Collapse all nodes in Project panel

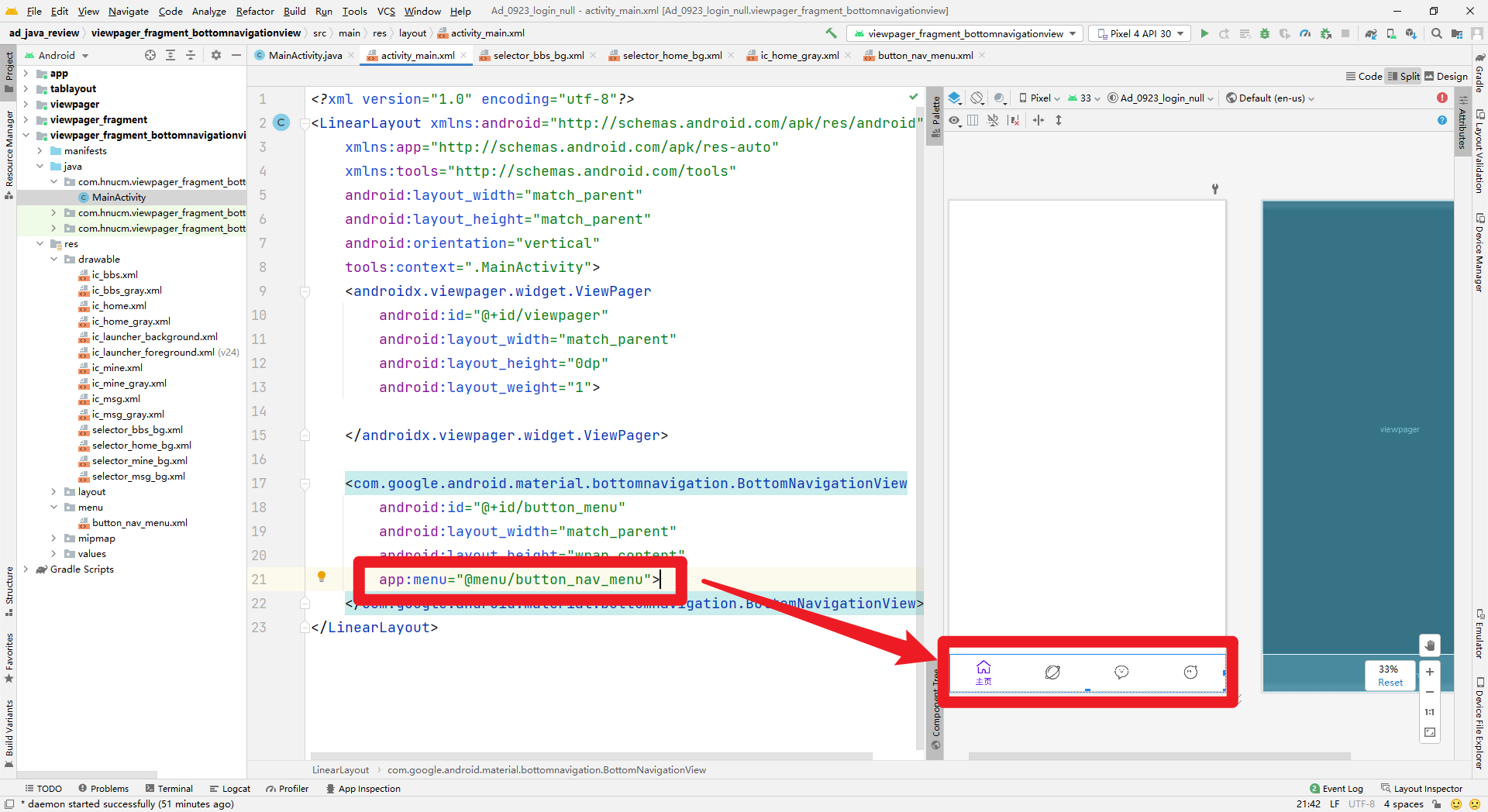(191, 55)
